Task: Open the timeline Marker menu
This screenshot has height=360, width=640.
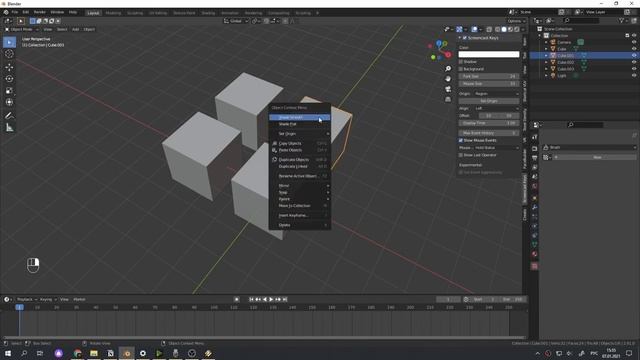Action: (x=79, y=300)
